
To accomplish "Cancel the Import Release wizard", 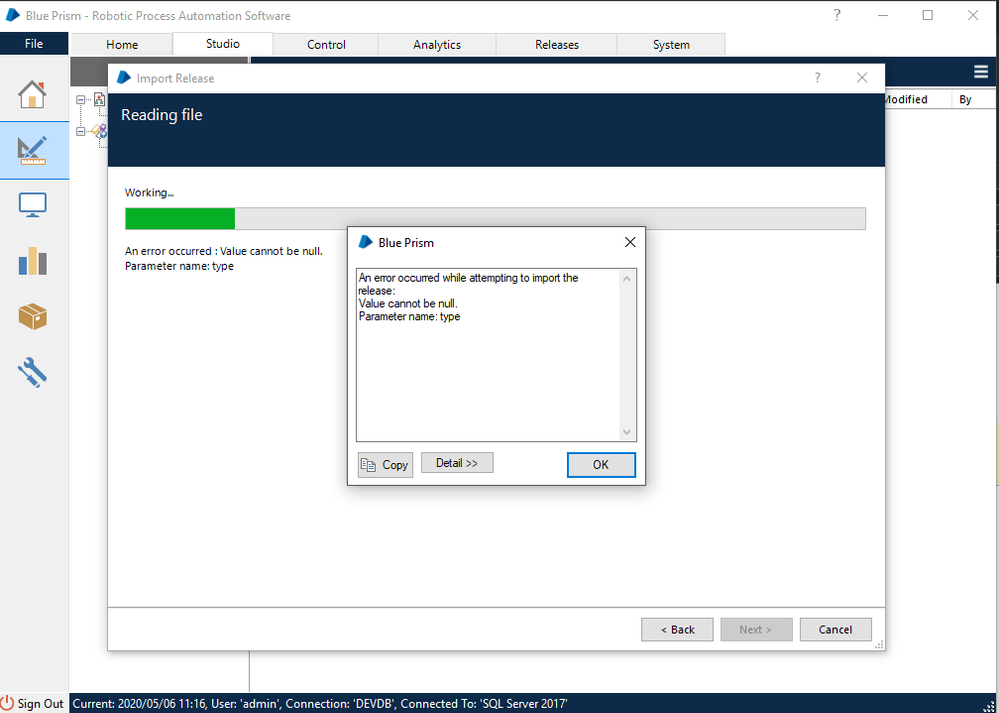I will pyautogui.click(x=835, y=630).
